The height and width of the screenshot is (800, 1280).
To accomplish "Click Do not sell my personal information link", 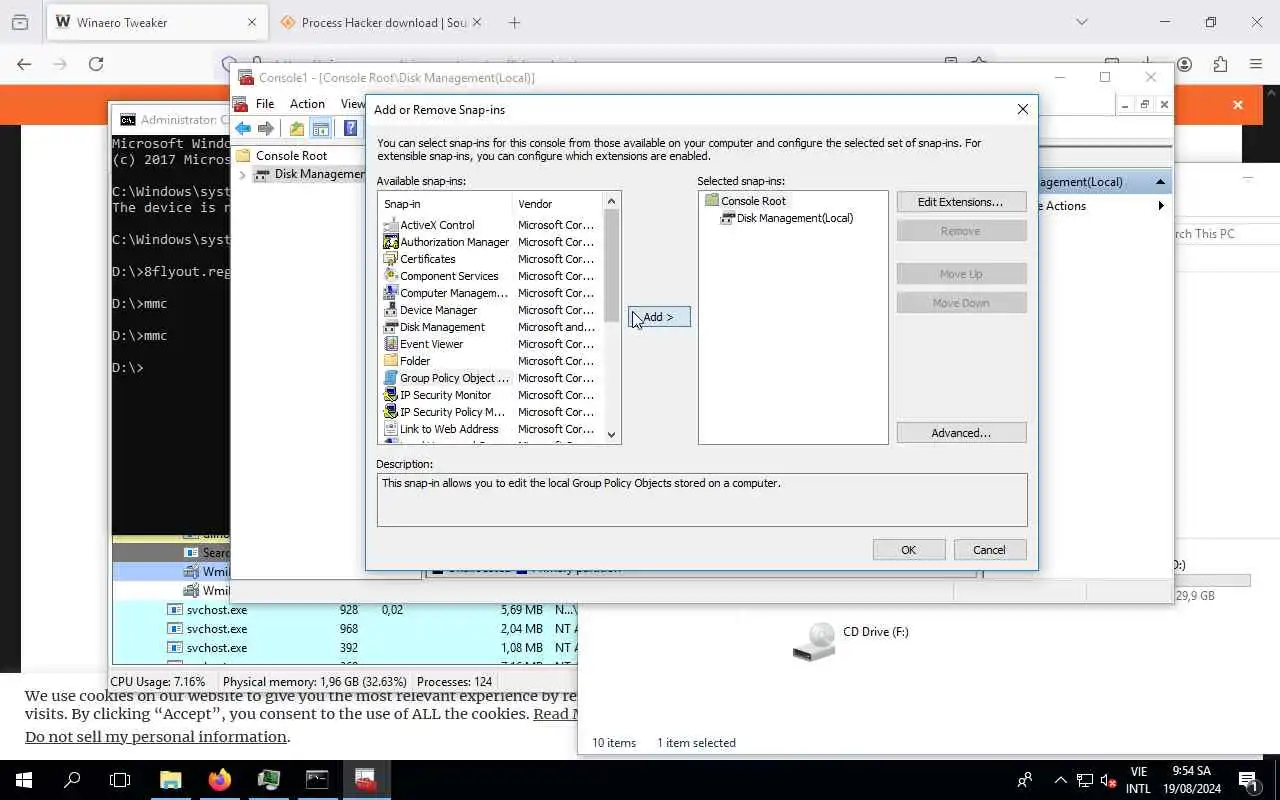I will 156,737.
